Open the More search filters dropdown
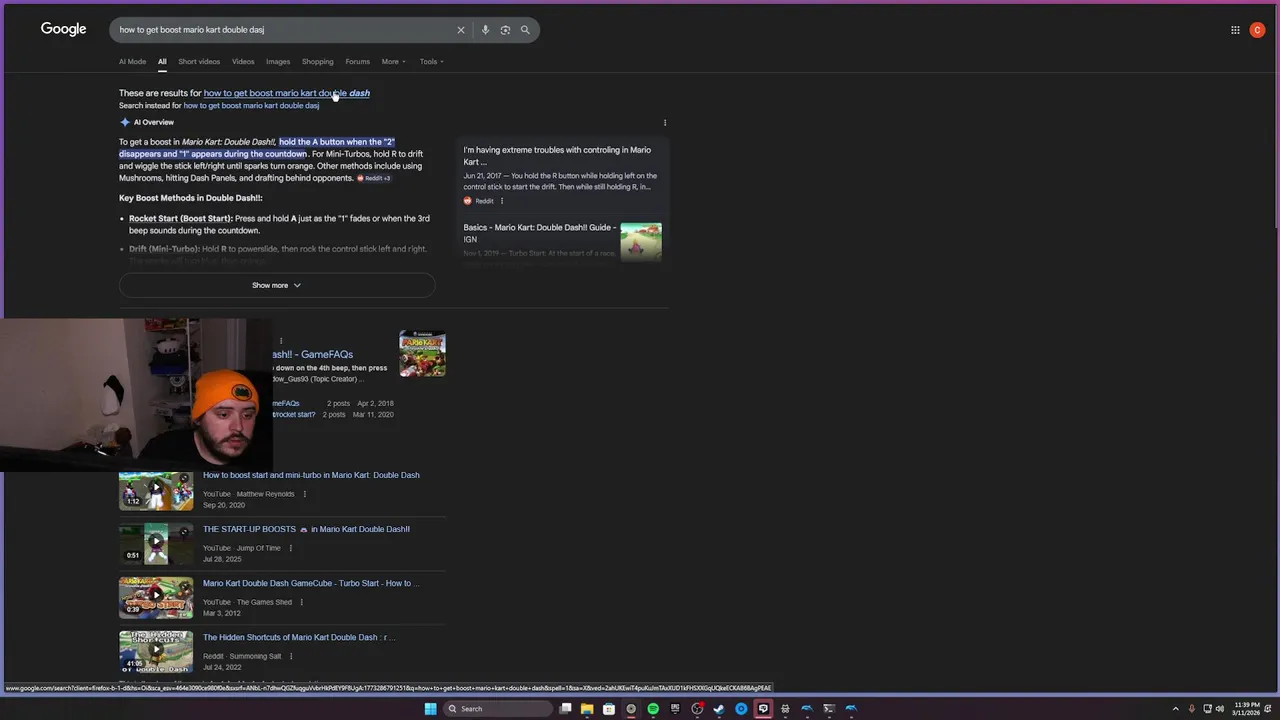Viewport: 1280px width, 720px height. (x=394, y=62)
